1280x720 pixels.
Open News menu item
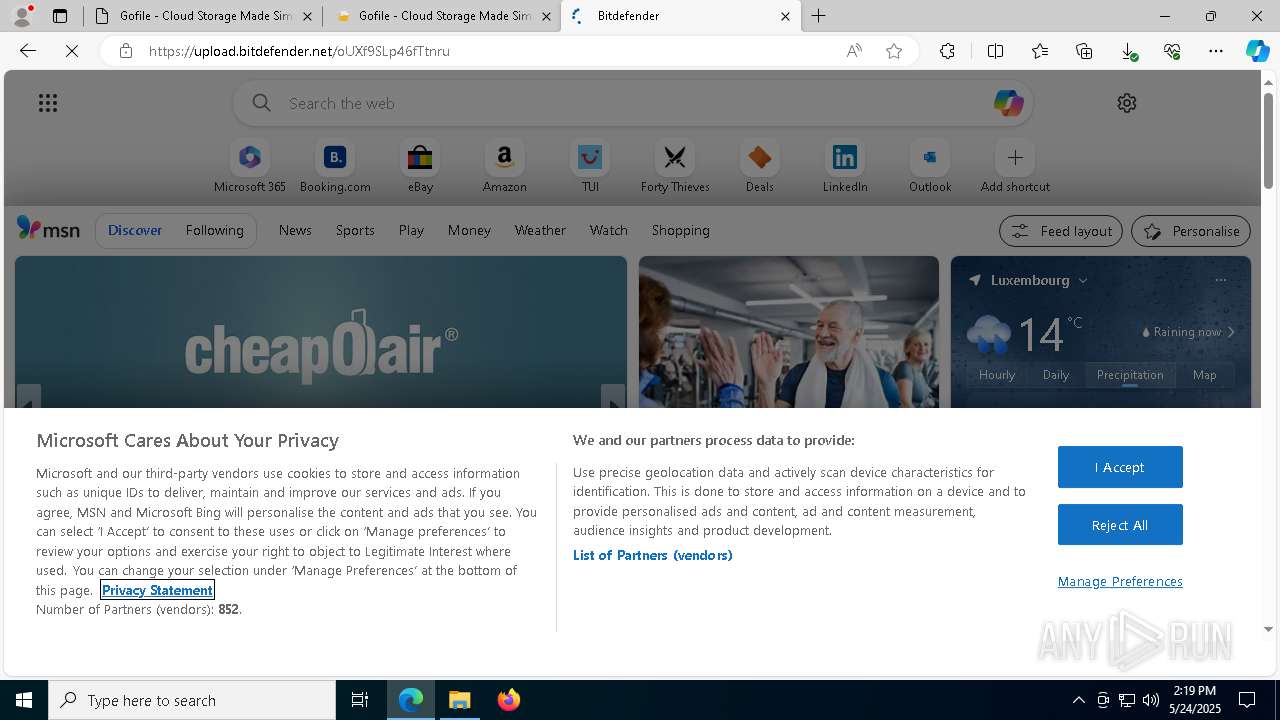point(295,230)
